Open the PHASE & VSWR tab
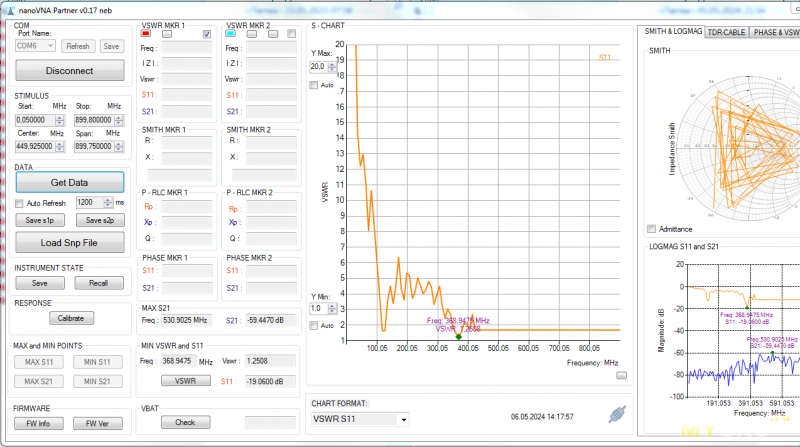This screenshot has height=447, width=800. tap(775, 32)
